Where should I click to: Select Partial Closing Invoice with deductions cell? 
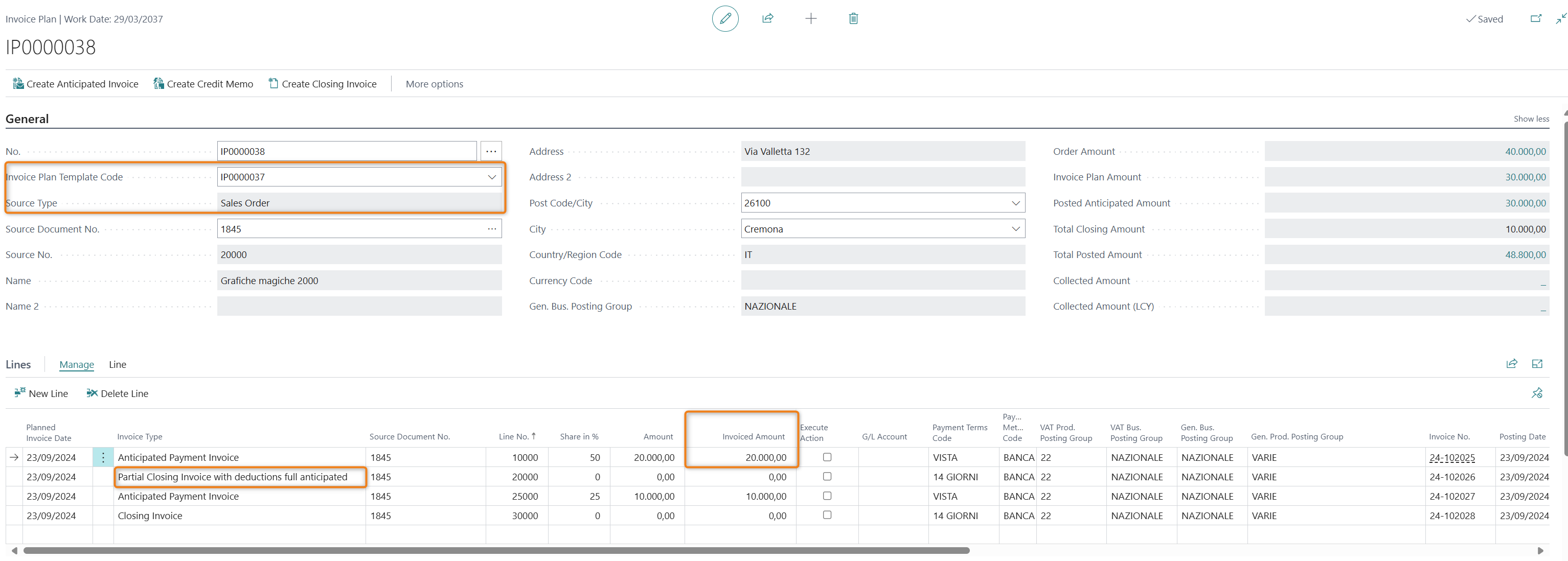(x=240, y=477)
